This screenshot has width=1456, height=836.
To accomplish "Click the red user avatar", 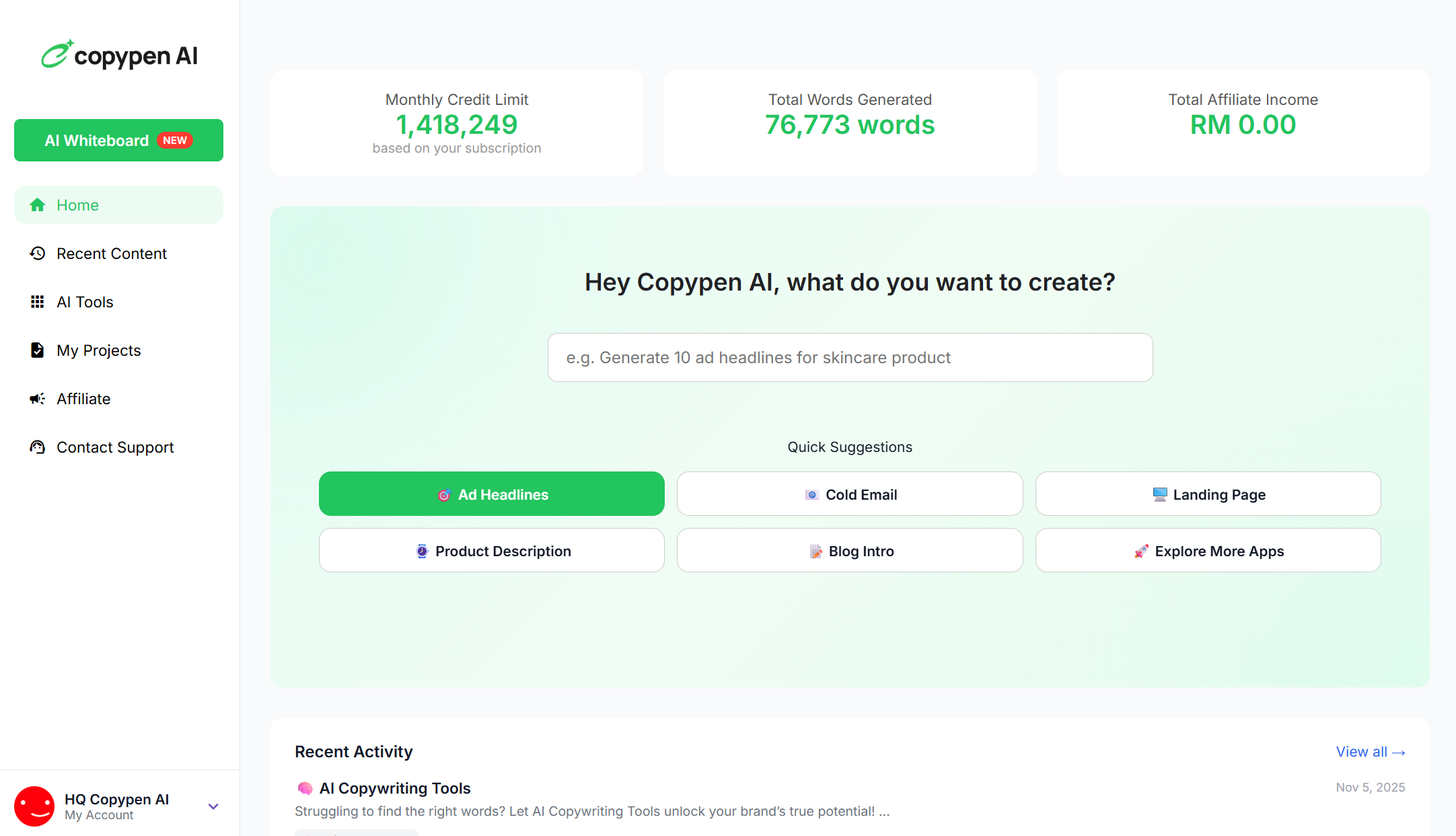I will coord(34,806).
